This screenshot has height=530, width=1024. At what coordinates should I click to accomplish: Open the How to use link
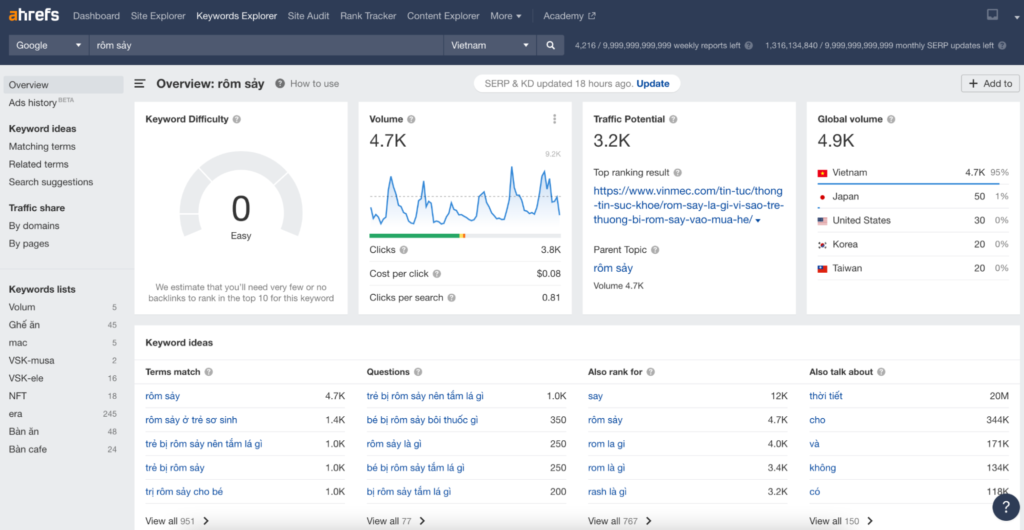tap(315, 84)
